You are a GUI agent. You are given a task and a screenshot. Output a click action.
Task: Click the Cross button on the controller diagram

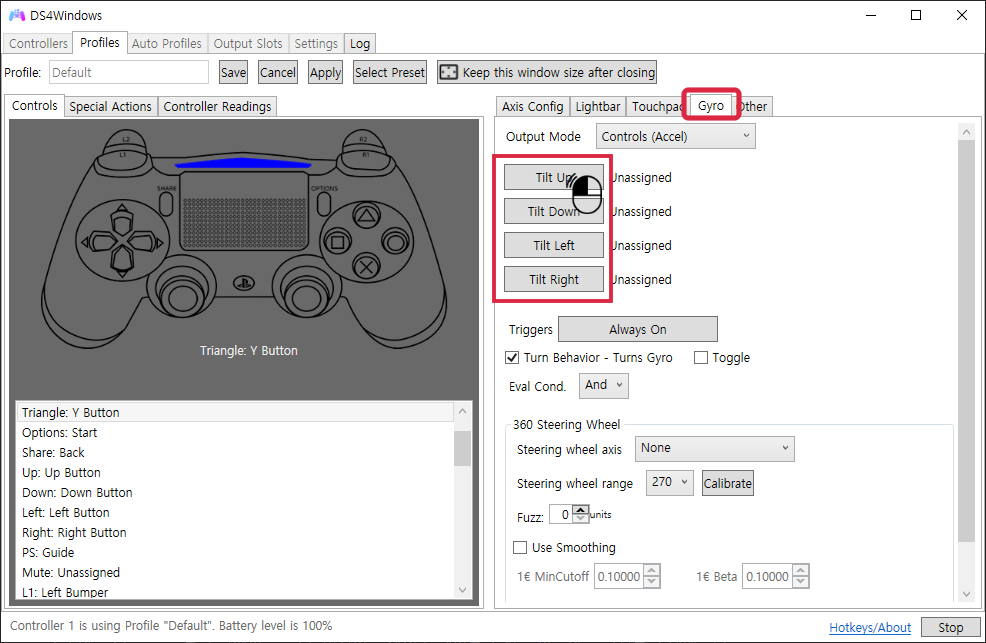pos(367,266)
